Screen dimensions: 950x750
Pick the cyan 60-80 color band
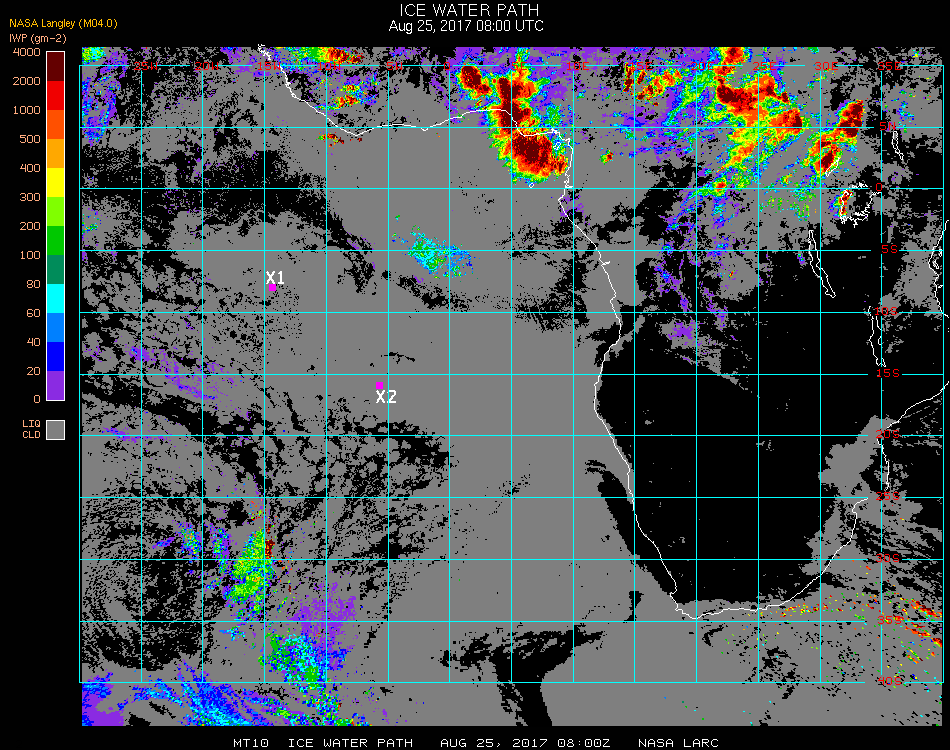56,299
